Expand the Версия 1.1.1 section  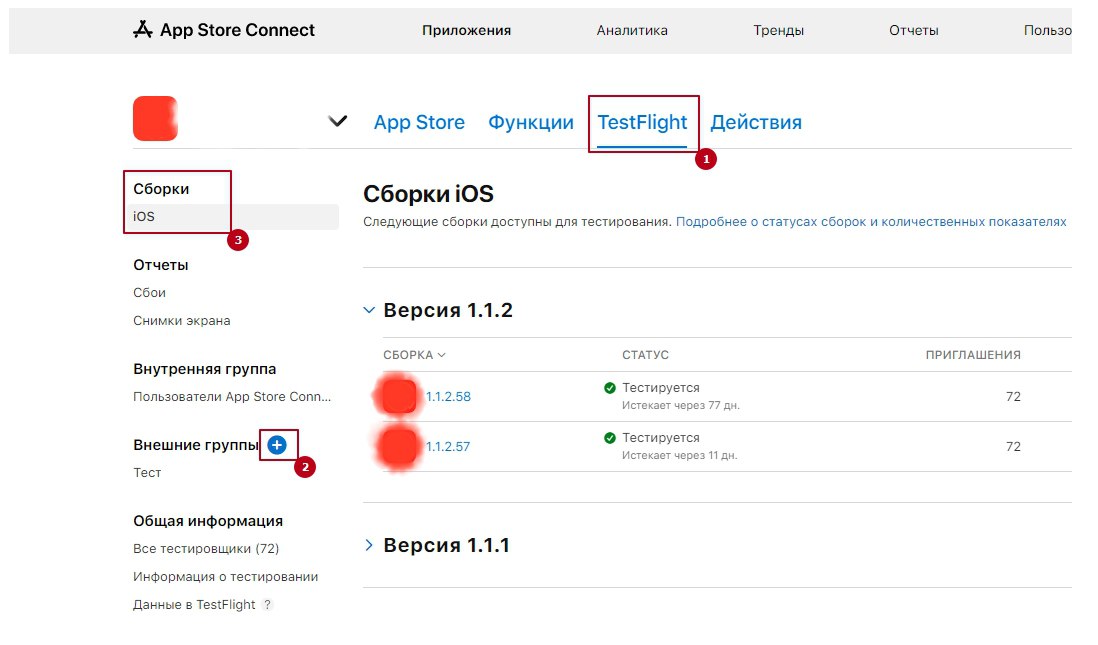(x=369, y=545)
